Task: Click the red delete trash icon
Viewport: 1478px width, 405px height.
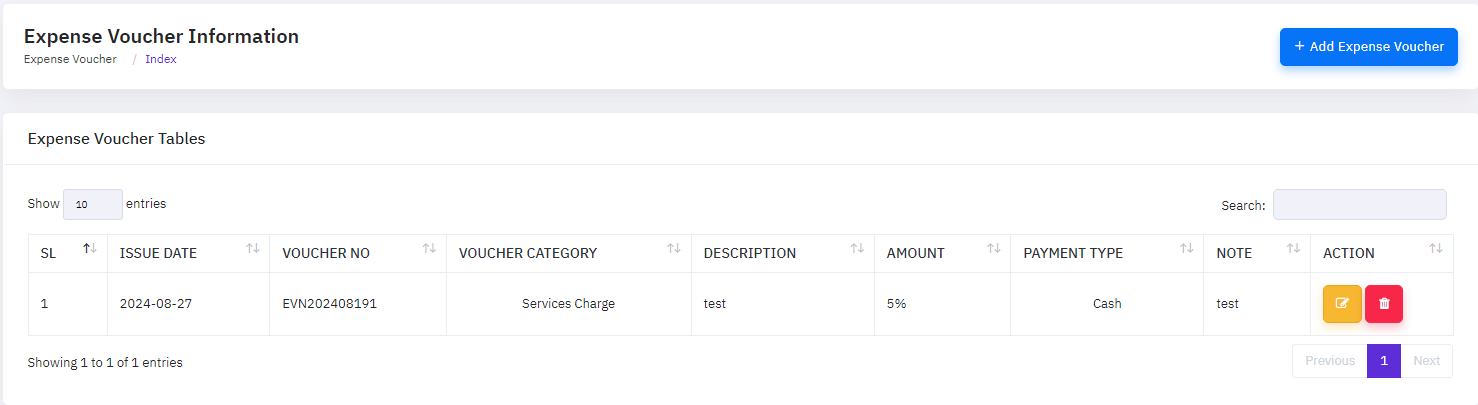Action: click(1384, 304)
